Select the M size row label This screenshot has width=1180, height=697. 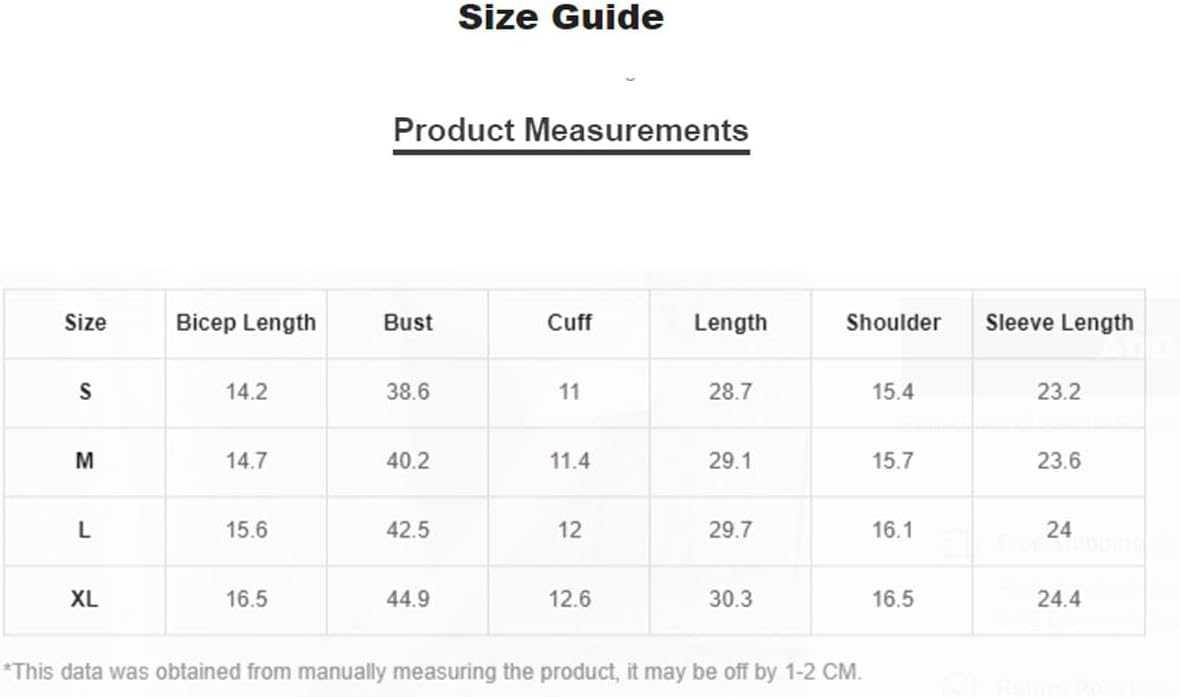[x=85, y=461]
